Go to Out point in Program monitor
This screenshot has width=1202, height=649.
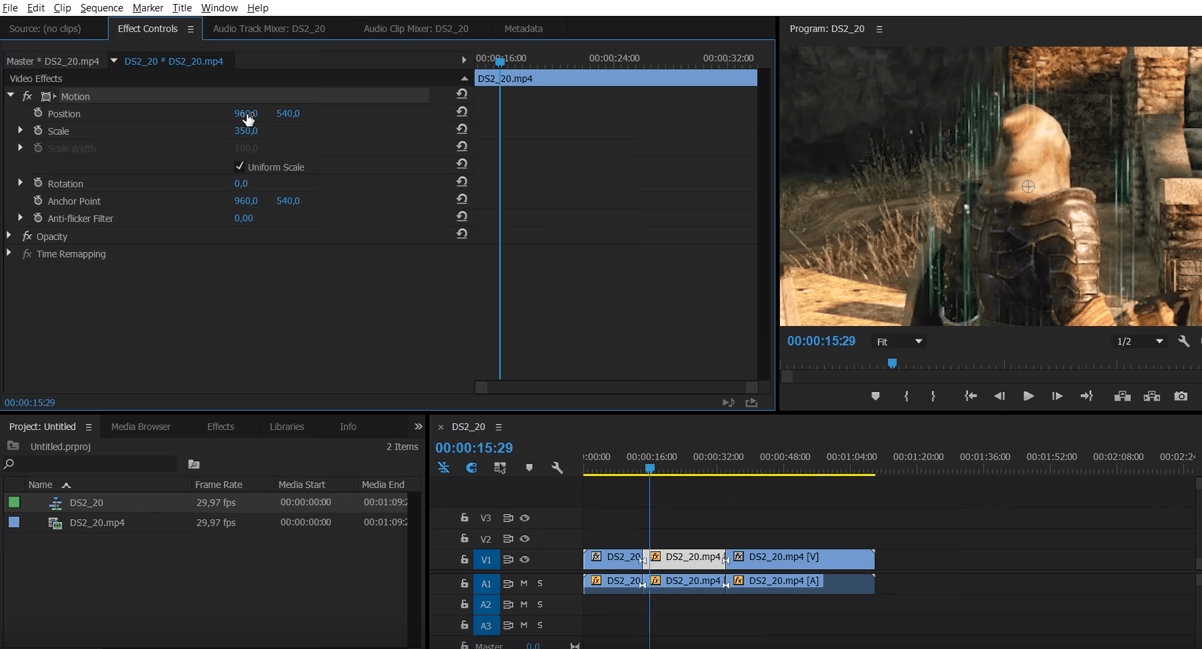[1086, 396]
